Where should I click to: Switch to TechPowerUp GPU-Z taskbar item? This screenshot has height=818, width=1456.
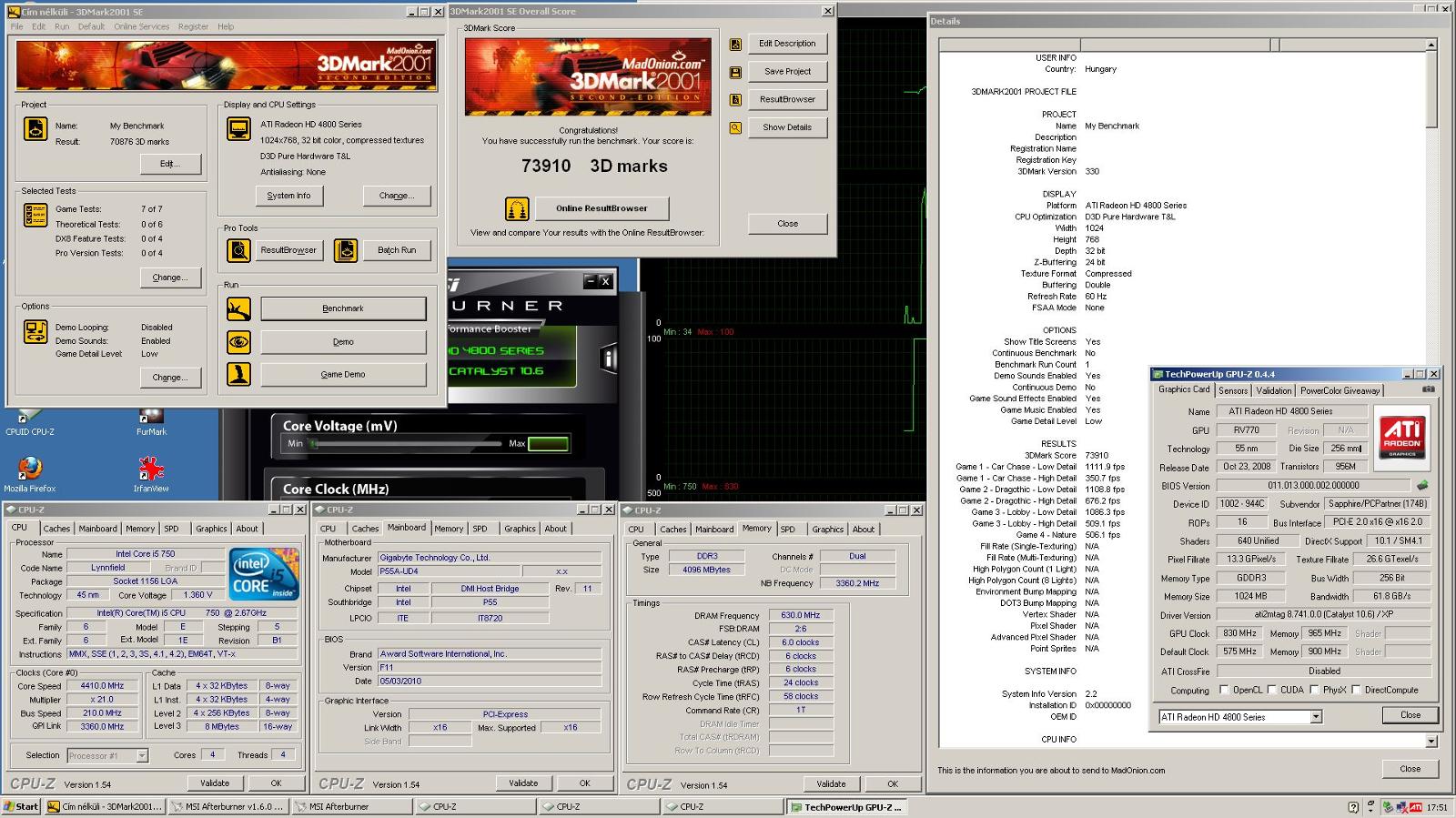tap(845, 807)
